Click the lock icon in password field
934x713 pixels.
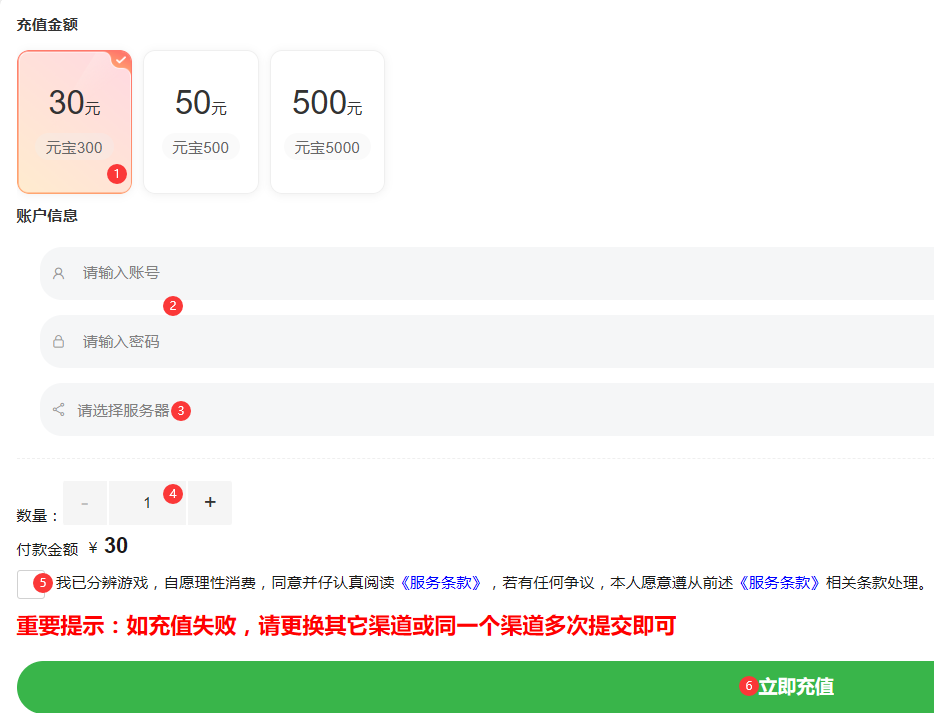(58, 341)
